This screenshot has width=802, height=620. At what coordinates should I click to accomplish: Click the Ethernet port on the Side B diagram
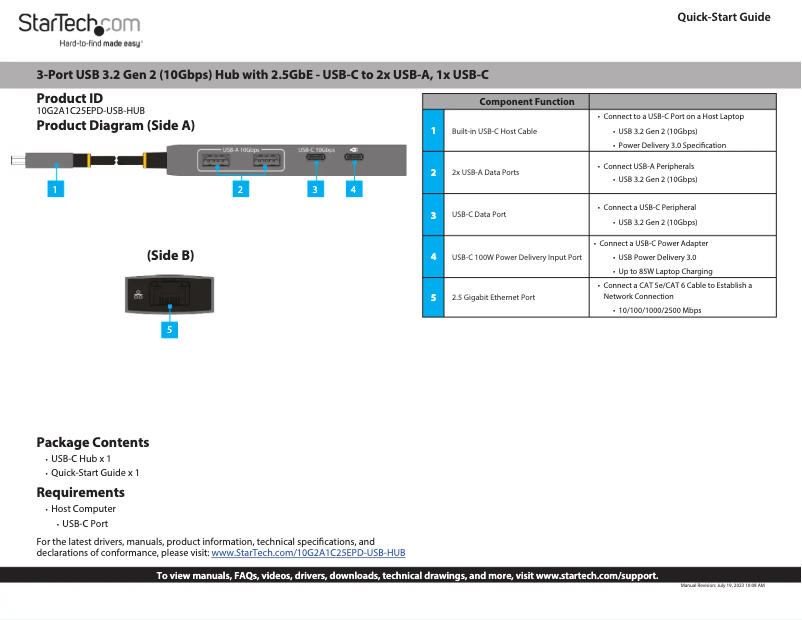[170, 295]
